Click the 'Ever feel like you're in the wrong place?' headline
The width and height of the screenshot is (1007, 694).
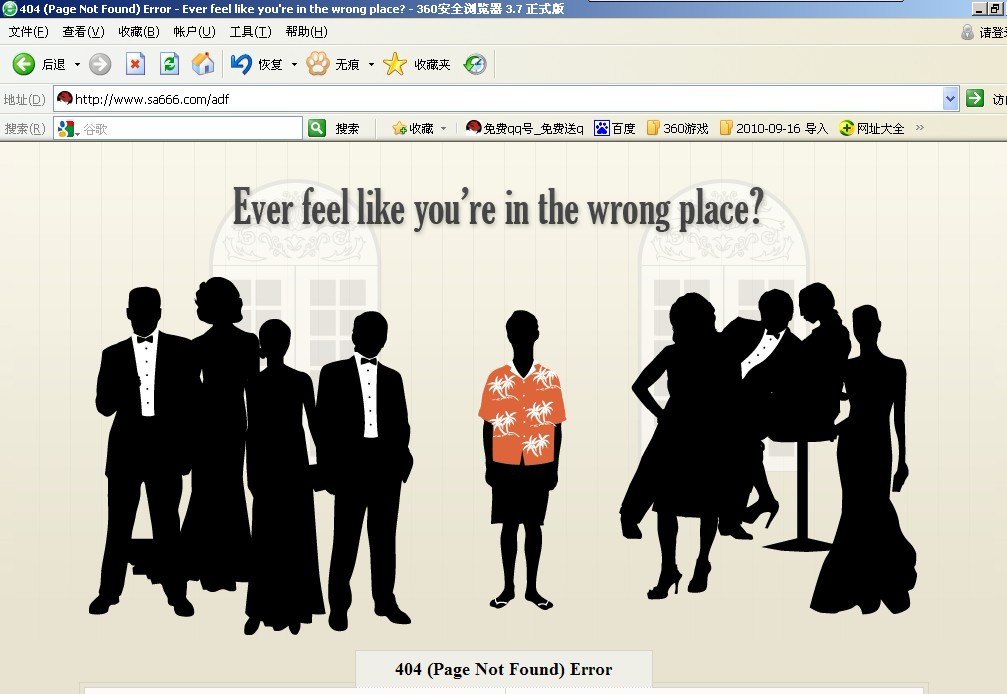[498, 208]
